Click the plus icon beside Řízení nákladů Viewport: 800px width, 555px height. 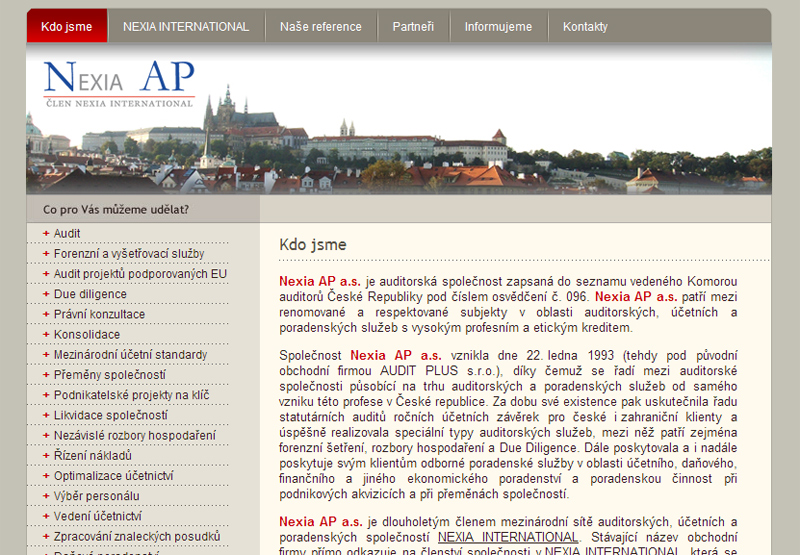click(46, 456)
